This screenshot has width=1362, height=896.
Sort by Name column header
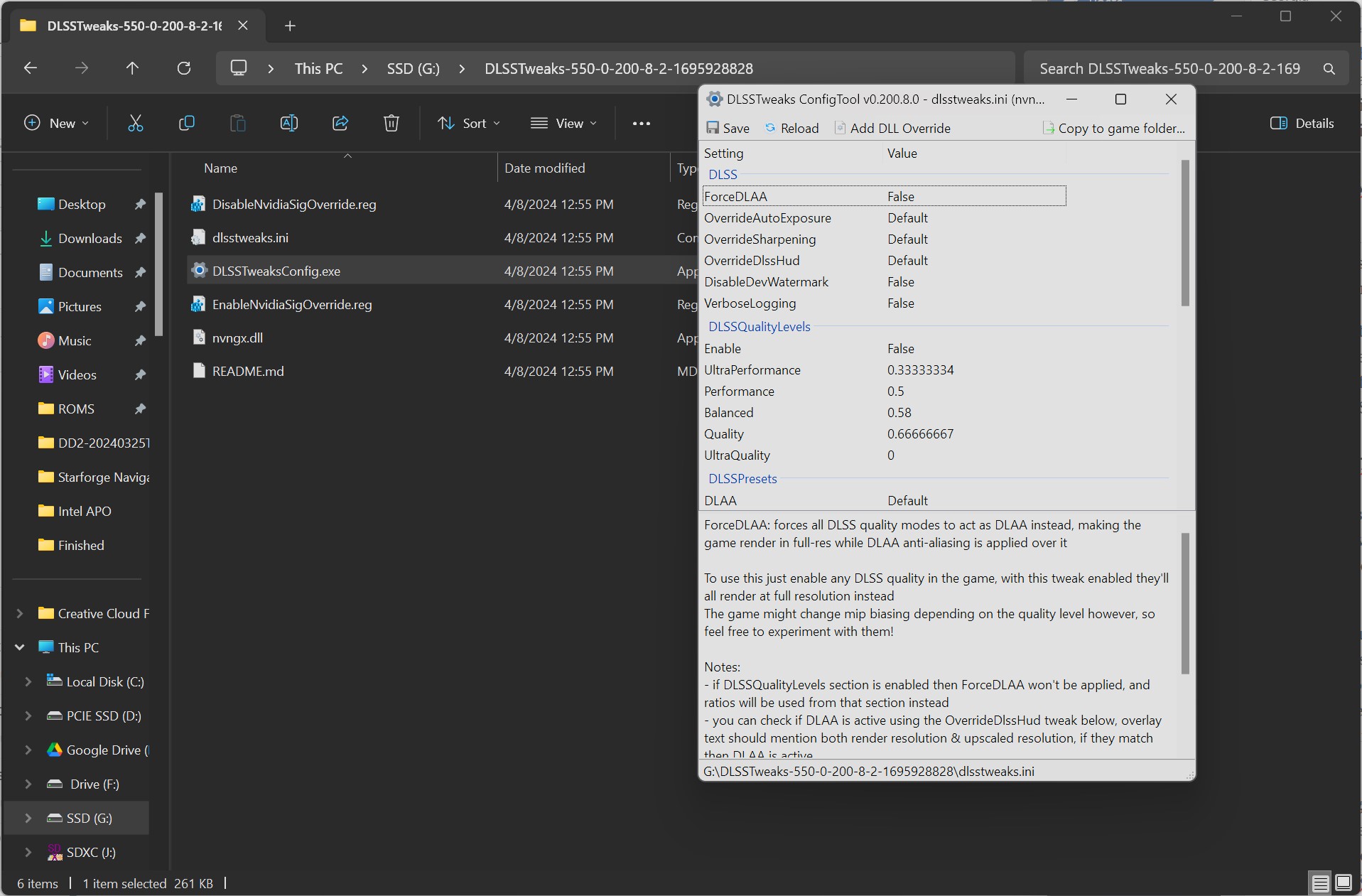(220, 168)
